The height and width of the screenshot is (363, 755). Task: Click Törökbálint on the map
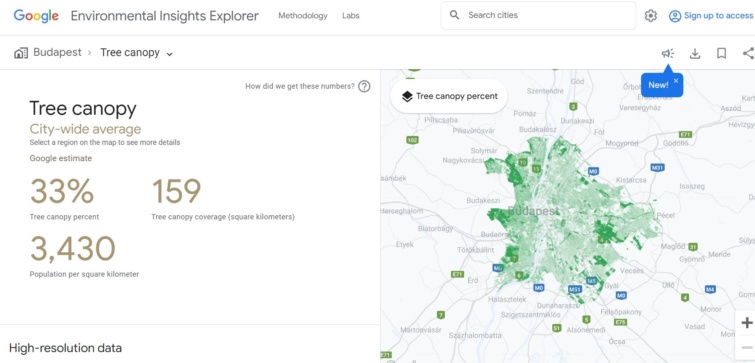(475, 250)
